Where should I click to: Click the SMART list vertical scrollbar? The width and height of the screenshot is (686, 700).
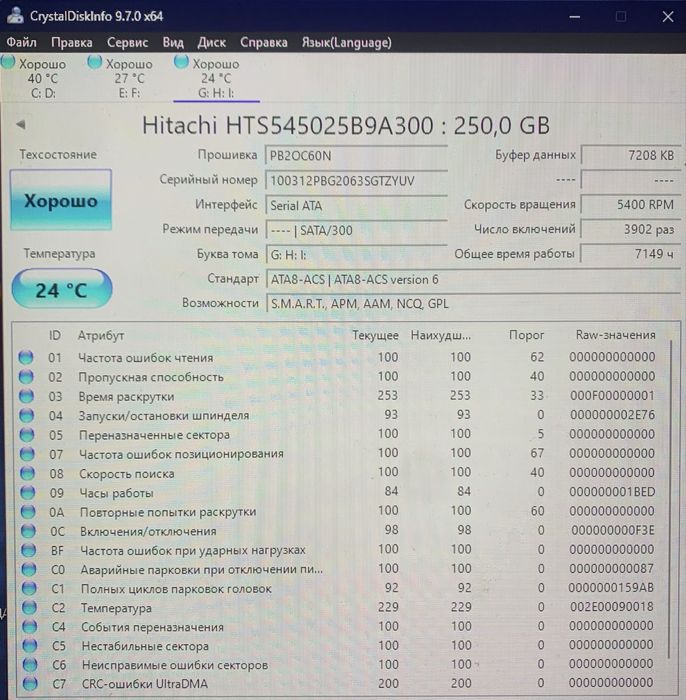point(670,500)
